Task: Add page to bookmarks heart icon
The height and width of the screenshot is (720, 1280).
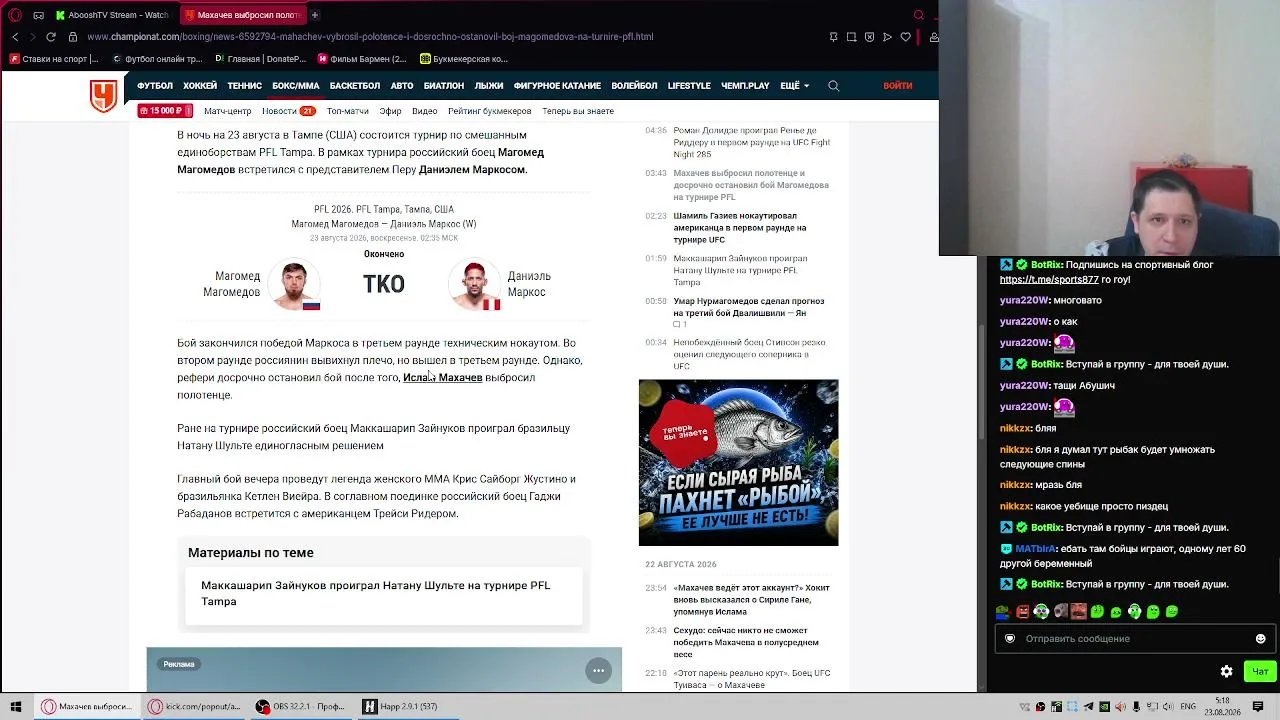Action: [x=905, y=37]
